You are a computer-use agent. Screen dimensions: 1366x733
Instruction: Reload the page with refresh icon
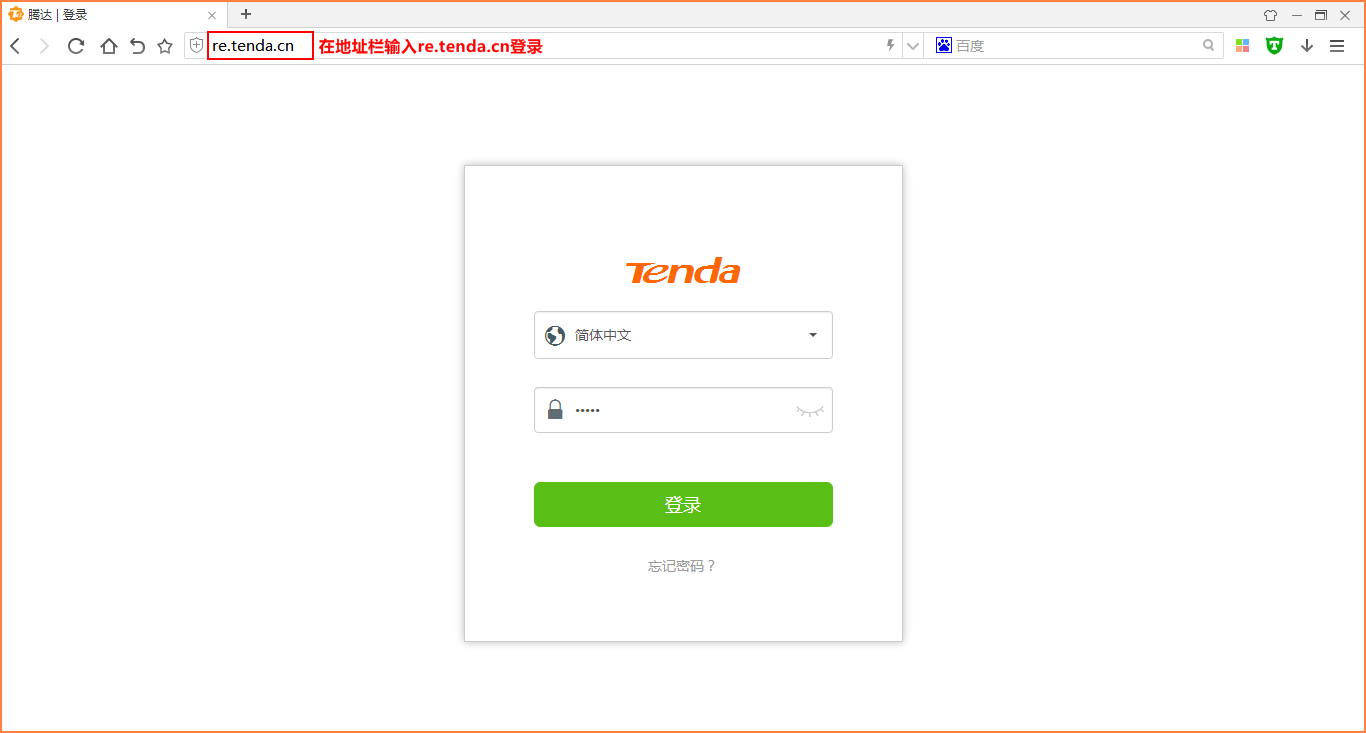click(x=76, y=46)
